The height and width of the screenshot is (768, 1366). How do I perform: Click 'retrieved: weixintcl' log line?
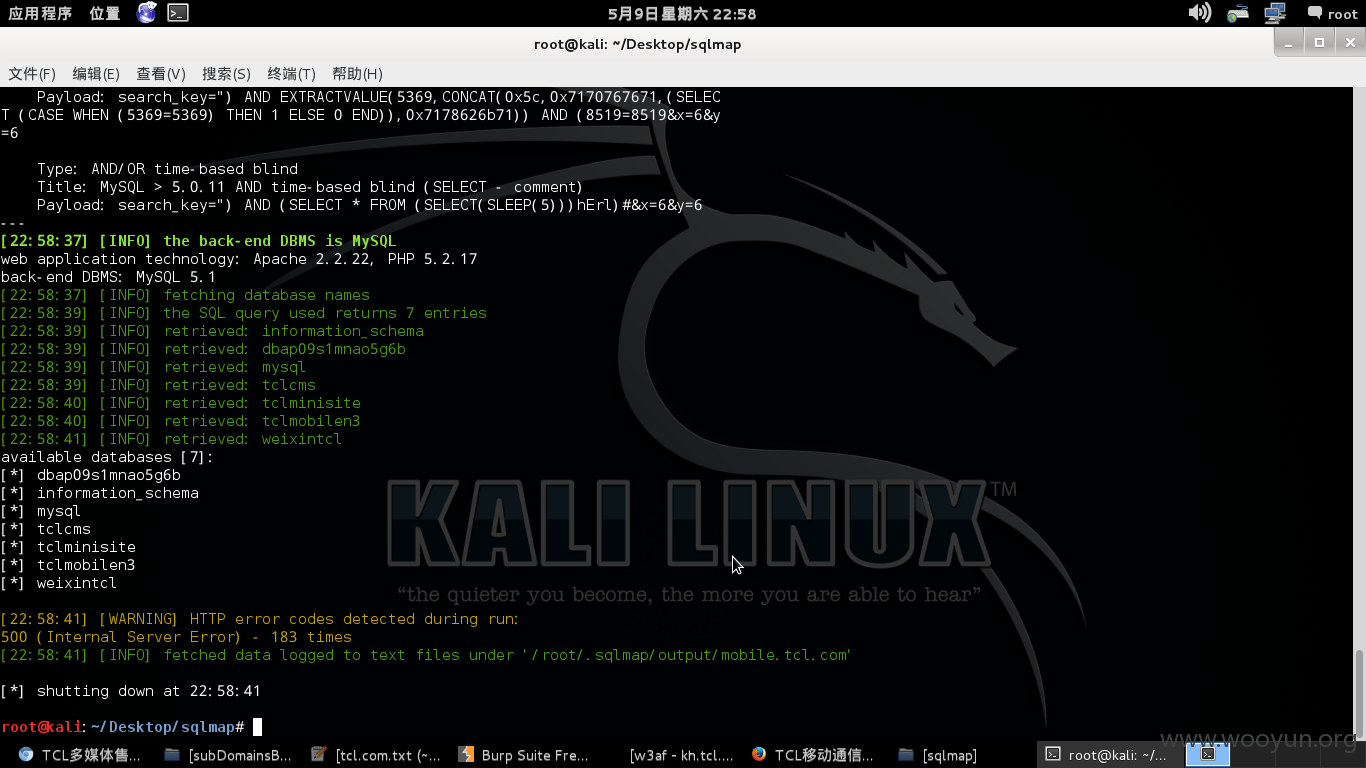coord(253,439)
